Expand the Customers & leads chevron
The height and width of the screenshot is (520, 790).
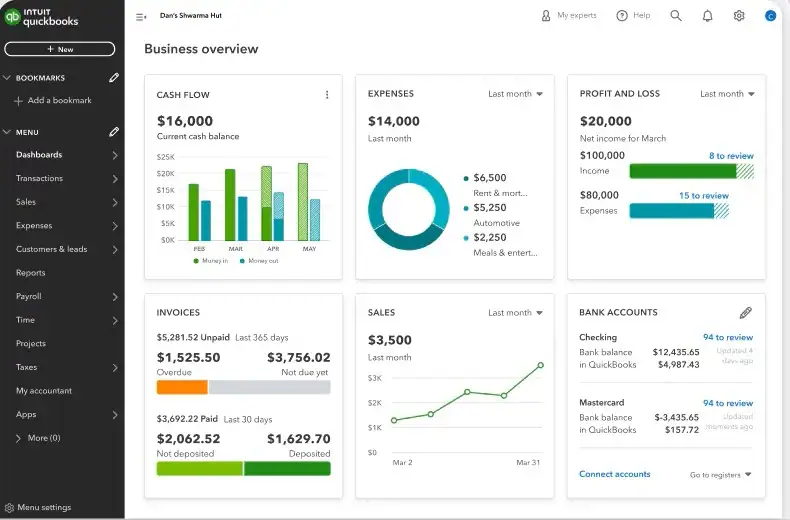(115, 250)
